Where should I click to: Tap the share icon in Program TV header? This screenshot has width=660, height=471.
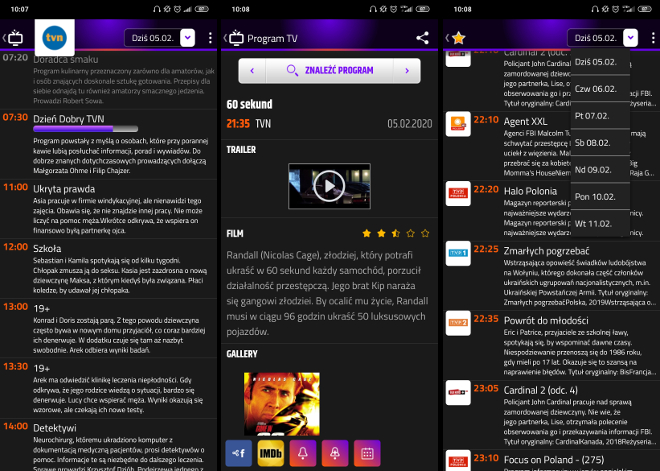point(422,38)
